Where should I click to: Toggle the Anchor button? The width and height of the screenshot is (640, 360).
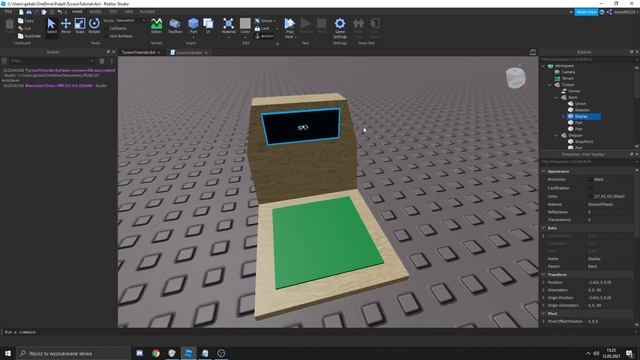tap(264, 36)
